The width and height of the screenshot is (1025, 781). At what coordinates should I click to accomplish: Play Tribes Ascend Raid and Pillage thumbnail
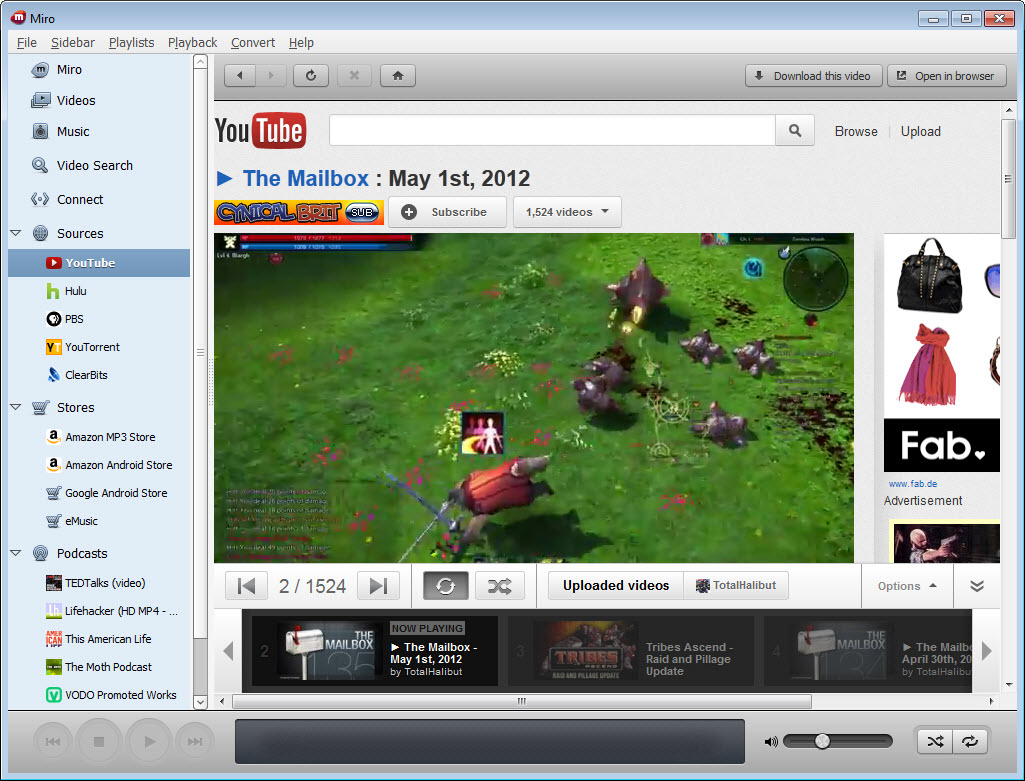click(585, 651)
